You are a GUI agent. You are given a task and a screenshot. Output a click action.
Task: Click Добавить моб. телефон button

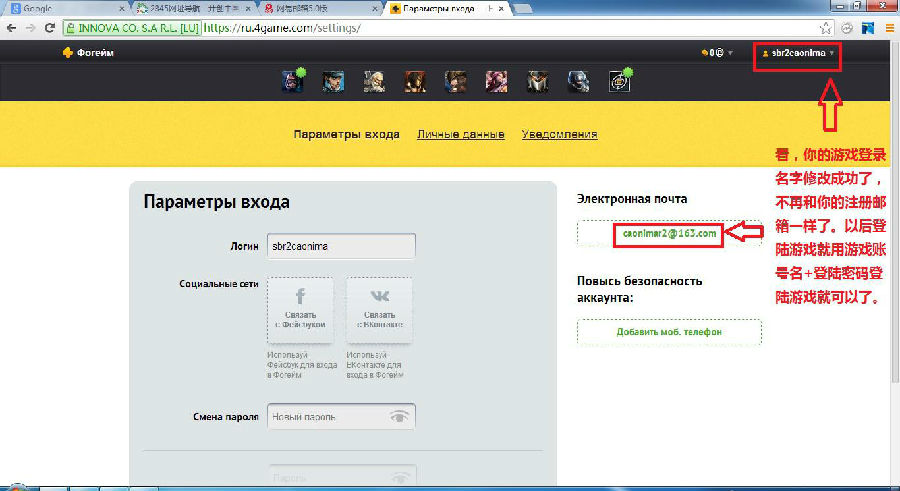pos(669,332)
